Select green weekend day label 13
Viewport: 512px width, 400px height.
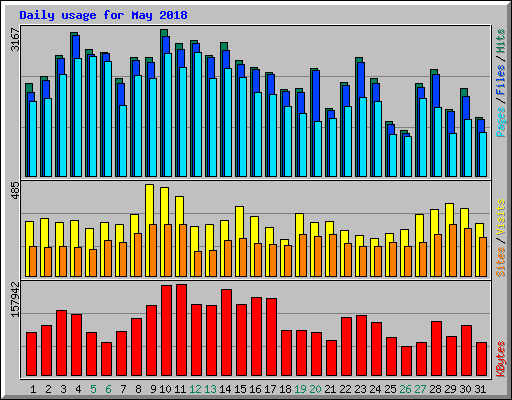(210, 389)
